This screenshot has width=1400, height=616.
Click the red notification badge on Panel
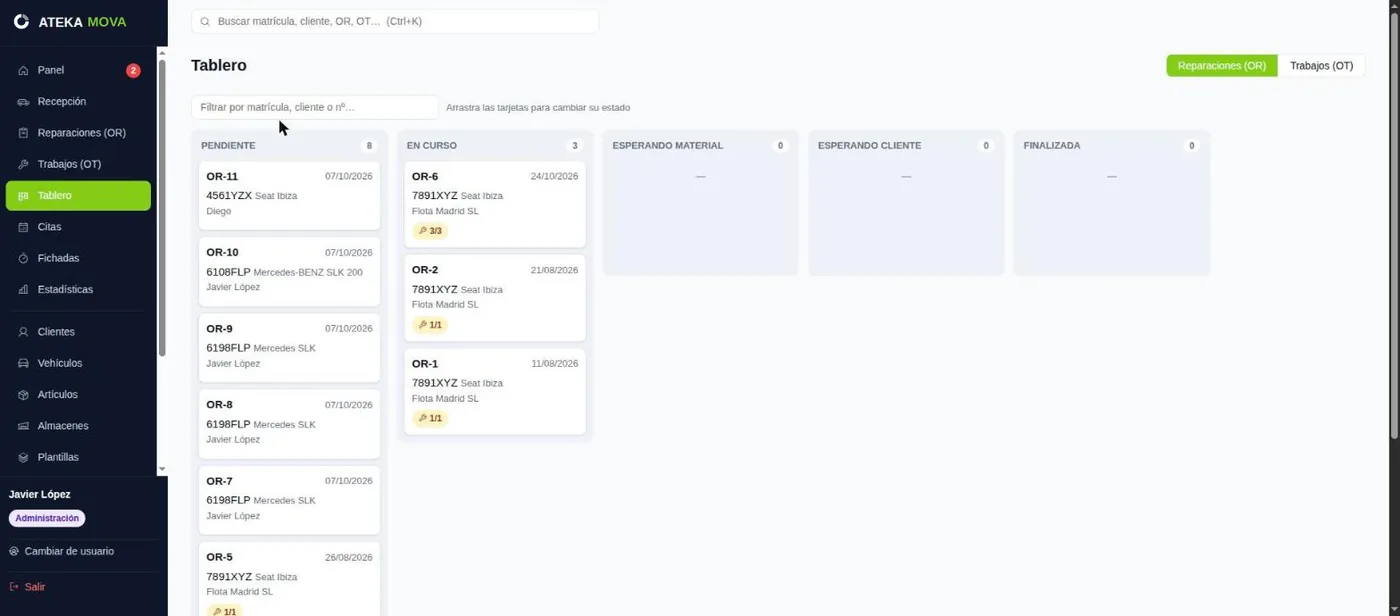(133, 71)
